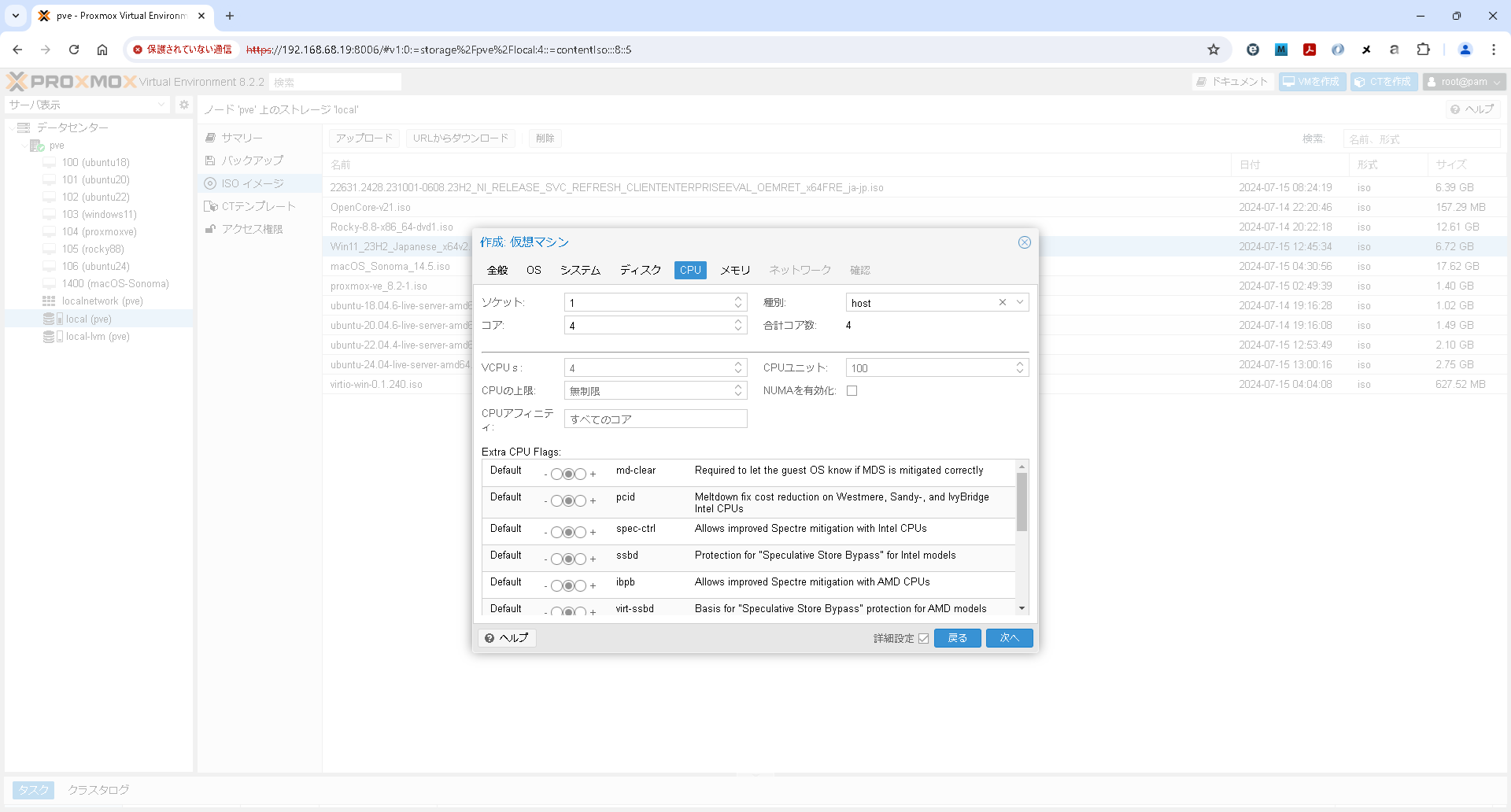
Task: Click the Extra CPU Flags scrollbar thumb
Action: point(1021,501)
